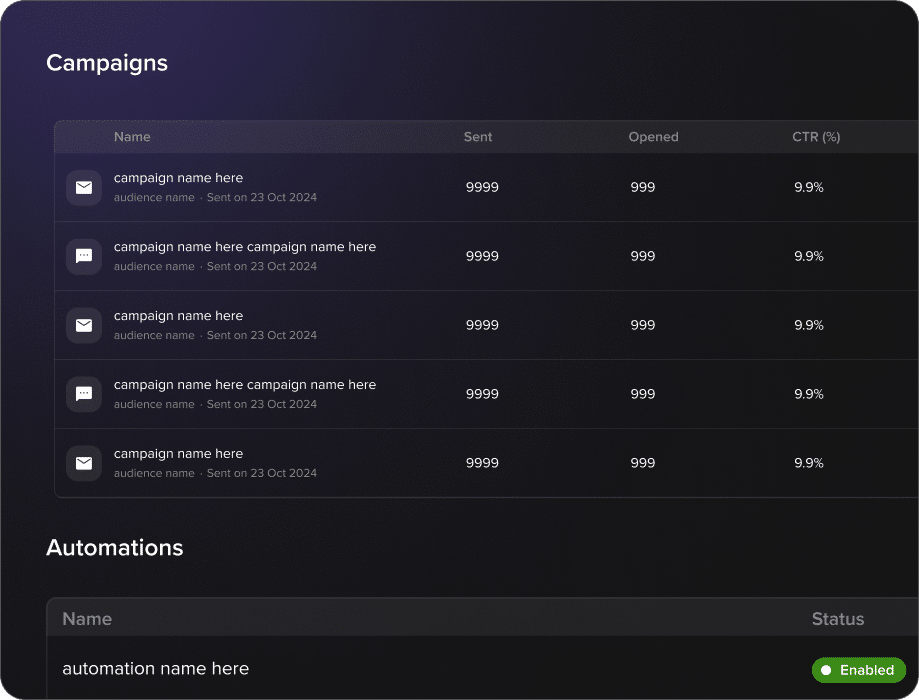Sort campaigns by the Sent column header
This screenshot has height=700, width=919.
point(478,137)
